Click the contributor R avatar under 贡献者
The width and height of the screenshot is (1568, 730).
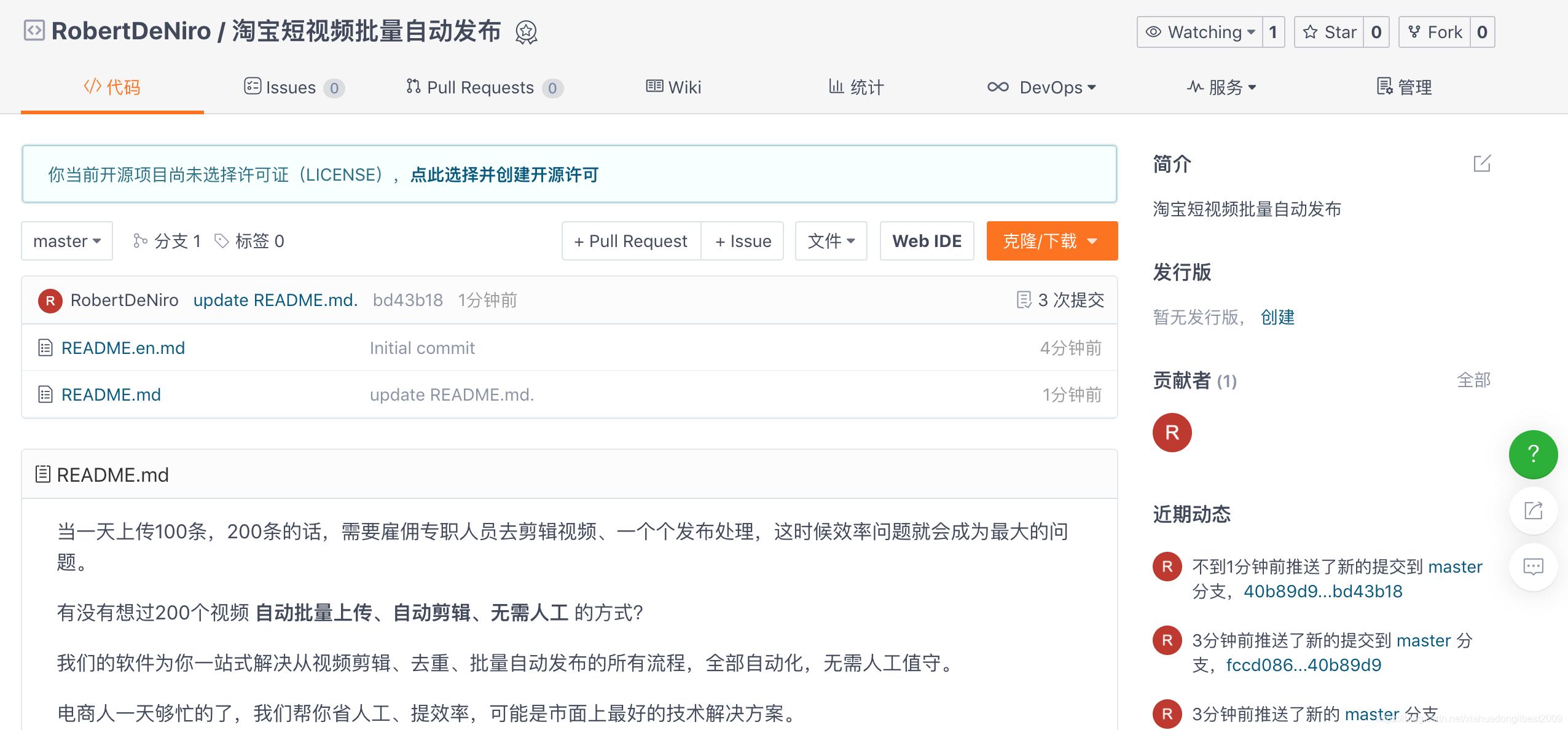[x=1172, y=433]
